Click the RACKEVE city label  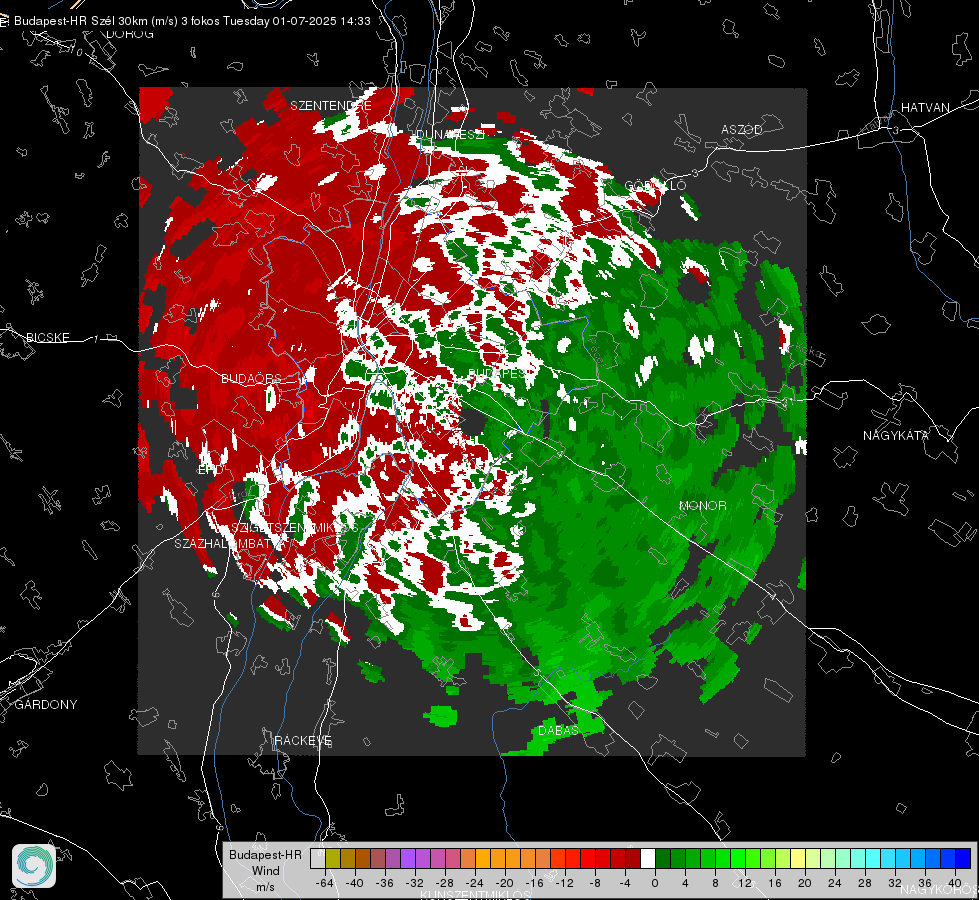click(x=303, y=740)
